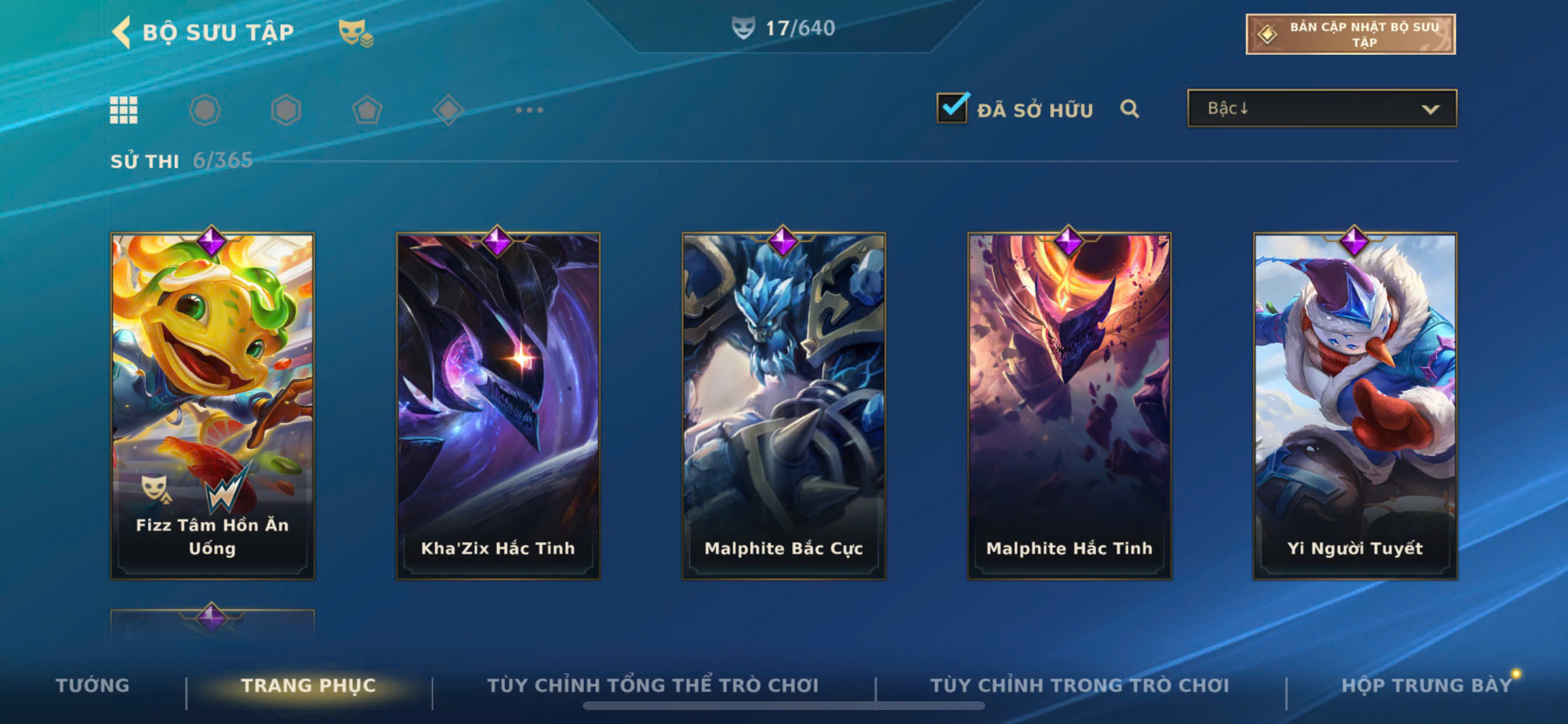1568x724 pixels.
Task: Click the horizontal scrollbar at bottom
Action: 784,706
